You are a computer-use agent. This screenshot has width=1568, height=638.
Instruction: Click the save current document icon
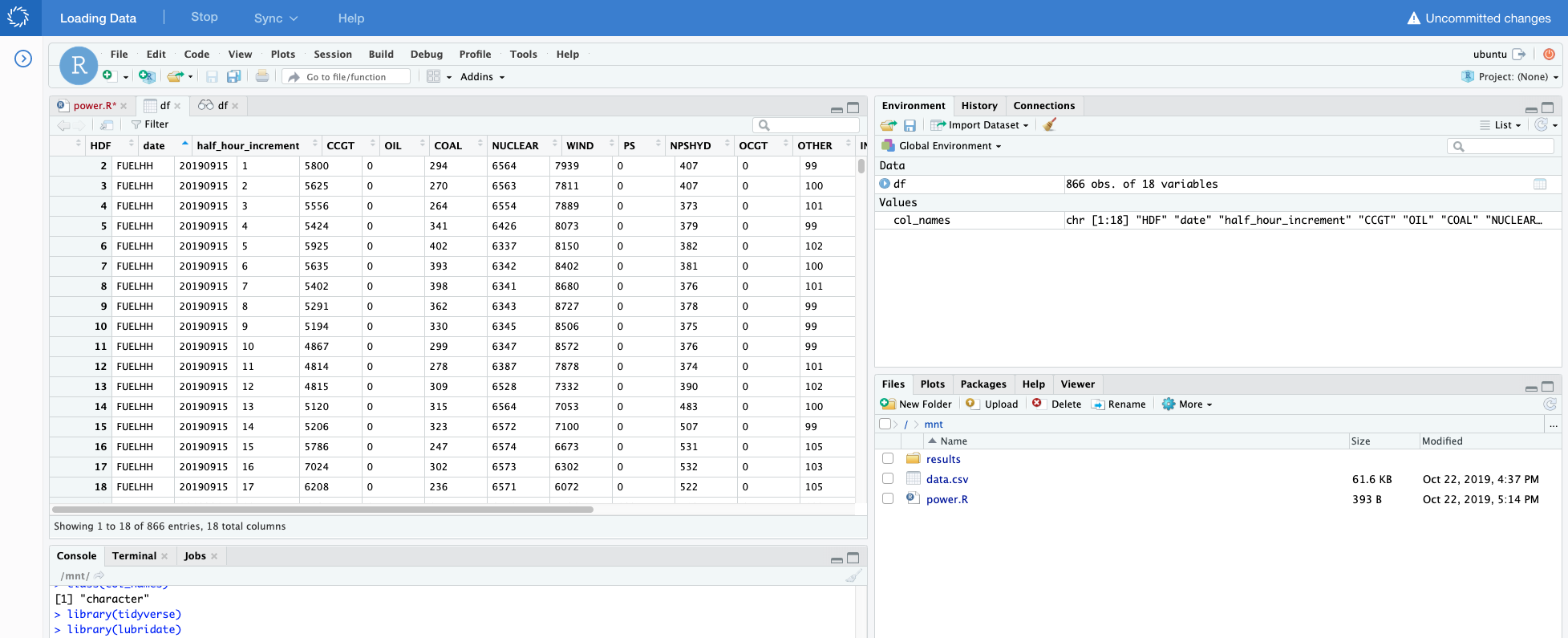pos(212,76)
